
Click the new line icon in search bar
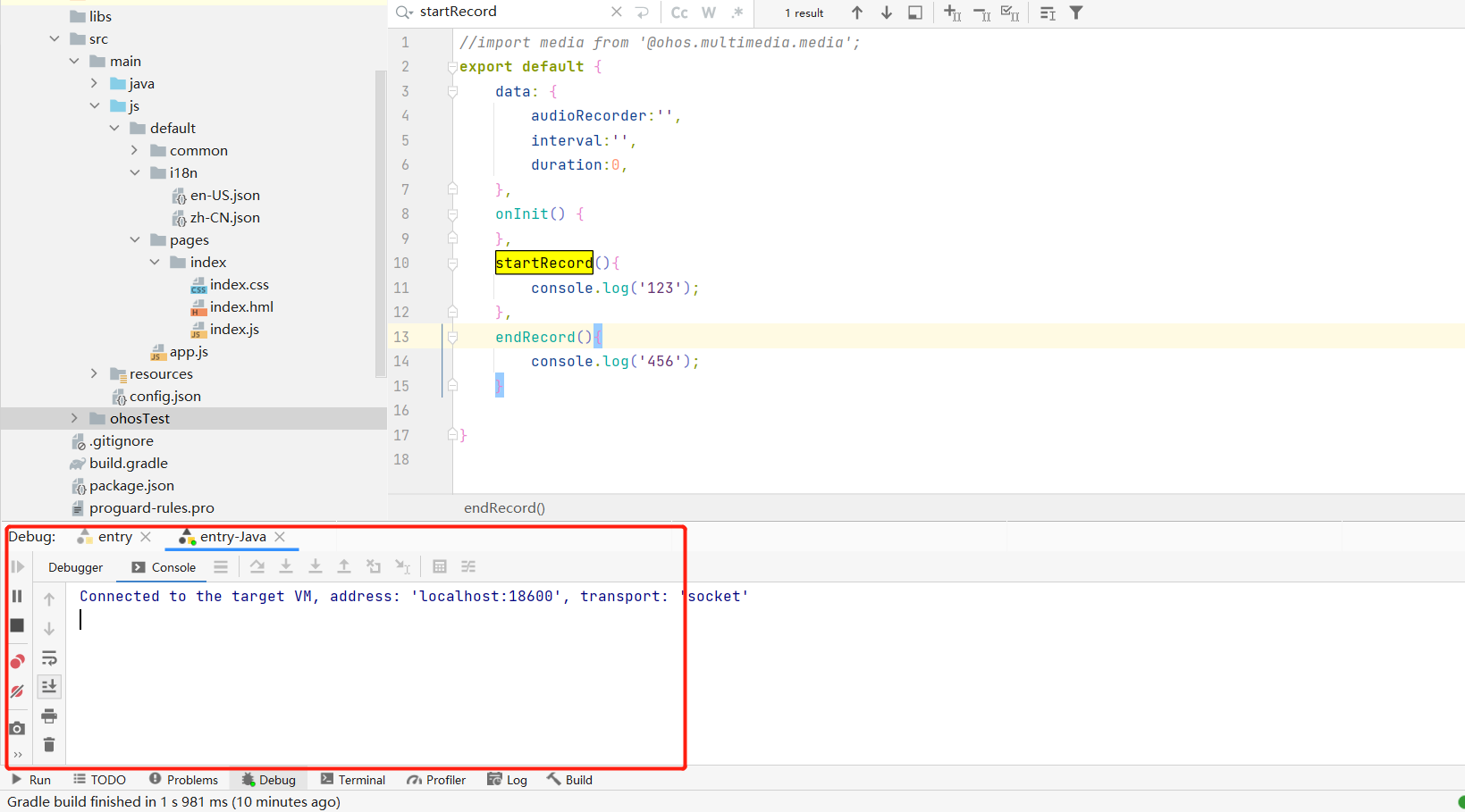pyautogui.click(x=642, y=13)
